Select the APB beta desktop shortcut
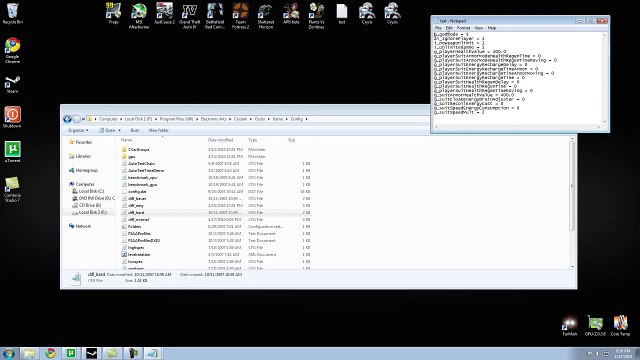This screenshot has height=360, width=640. (291, 13)
